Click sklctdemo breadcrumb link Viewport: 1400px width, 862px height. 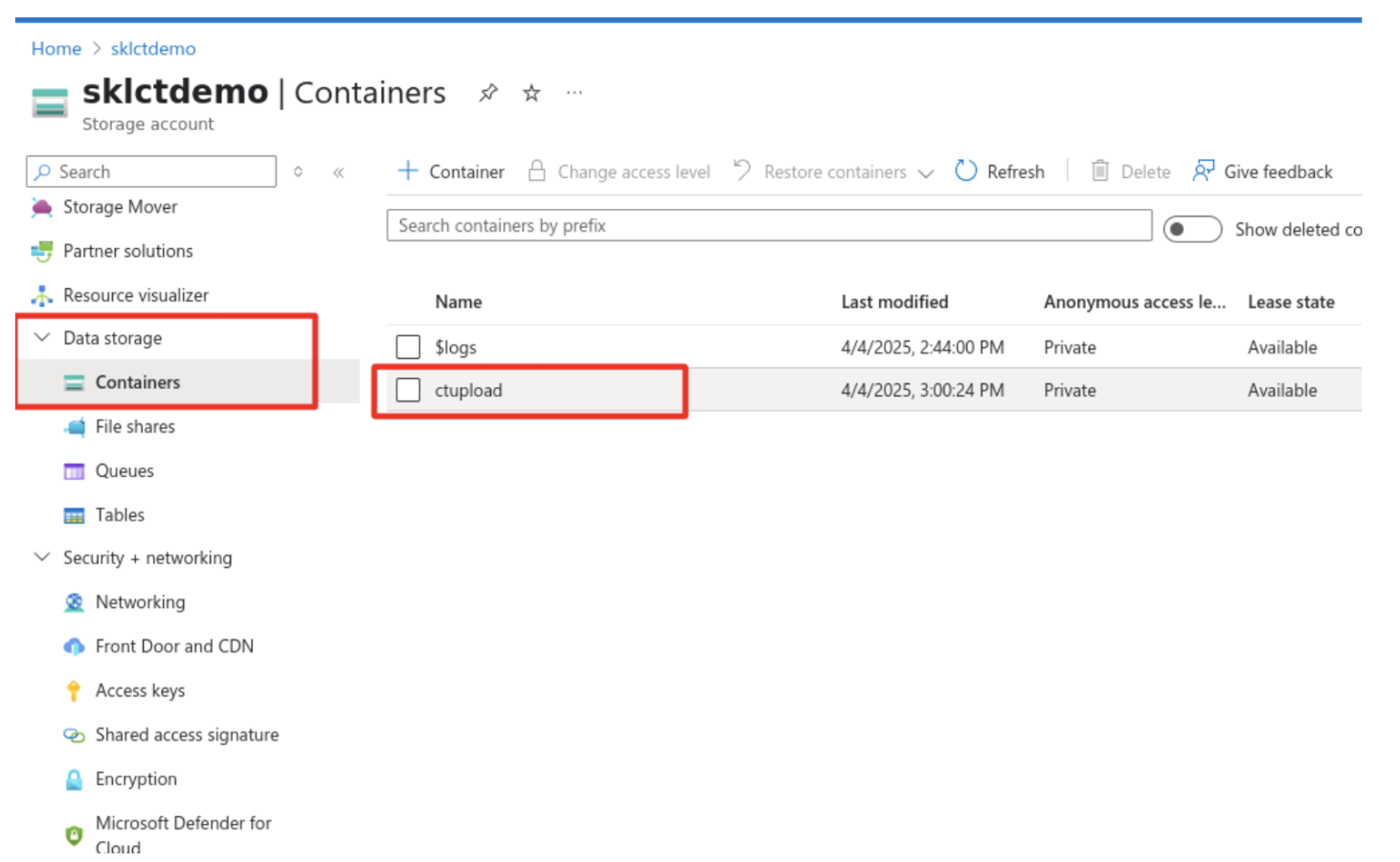pyautogui.click(x=153, y=48)
